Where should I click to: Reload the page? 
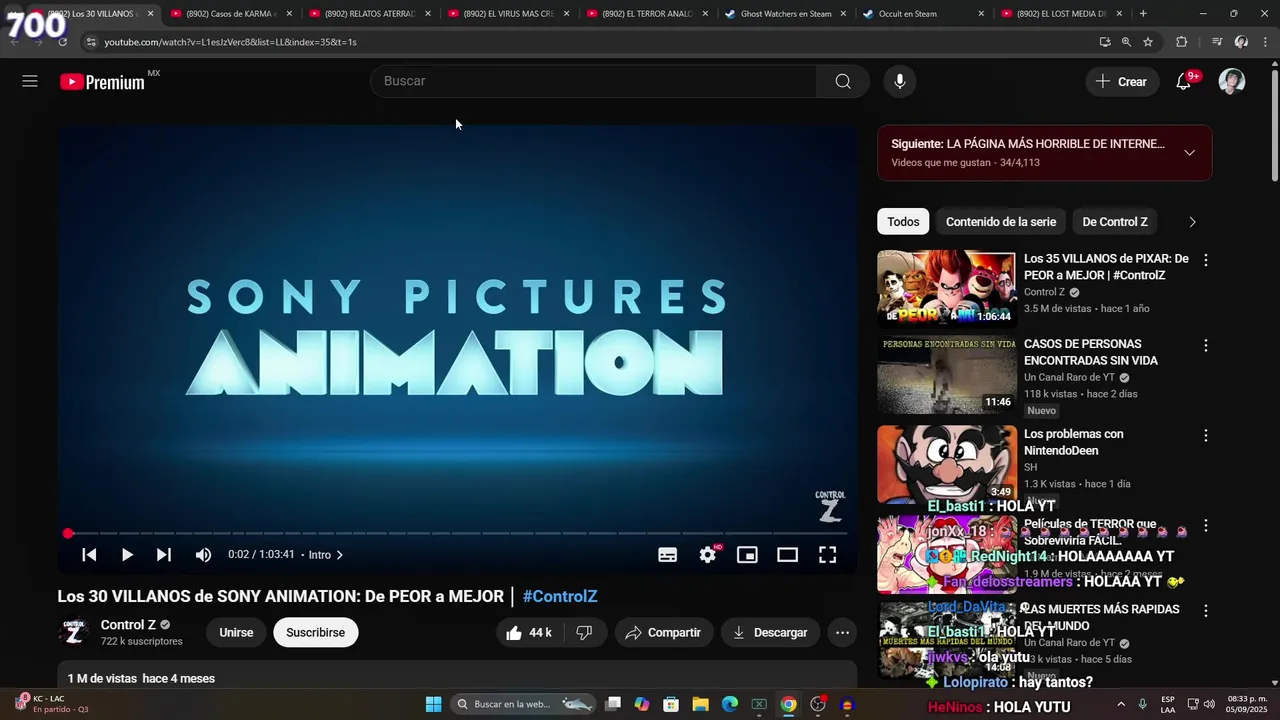point(62,42)
